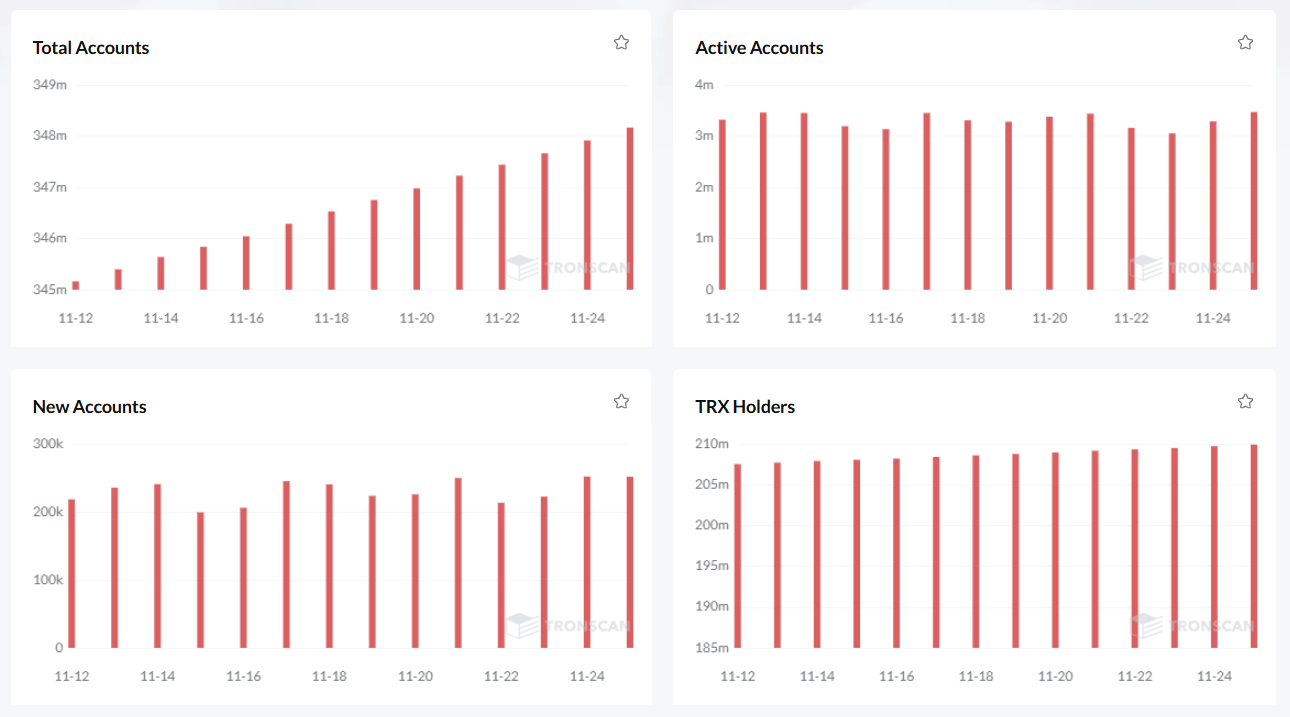1290x717 pixels.
Task: Click the 11-20 bar in Total Accounts
Action: (417, 239)
